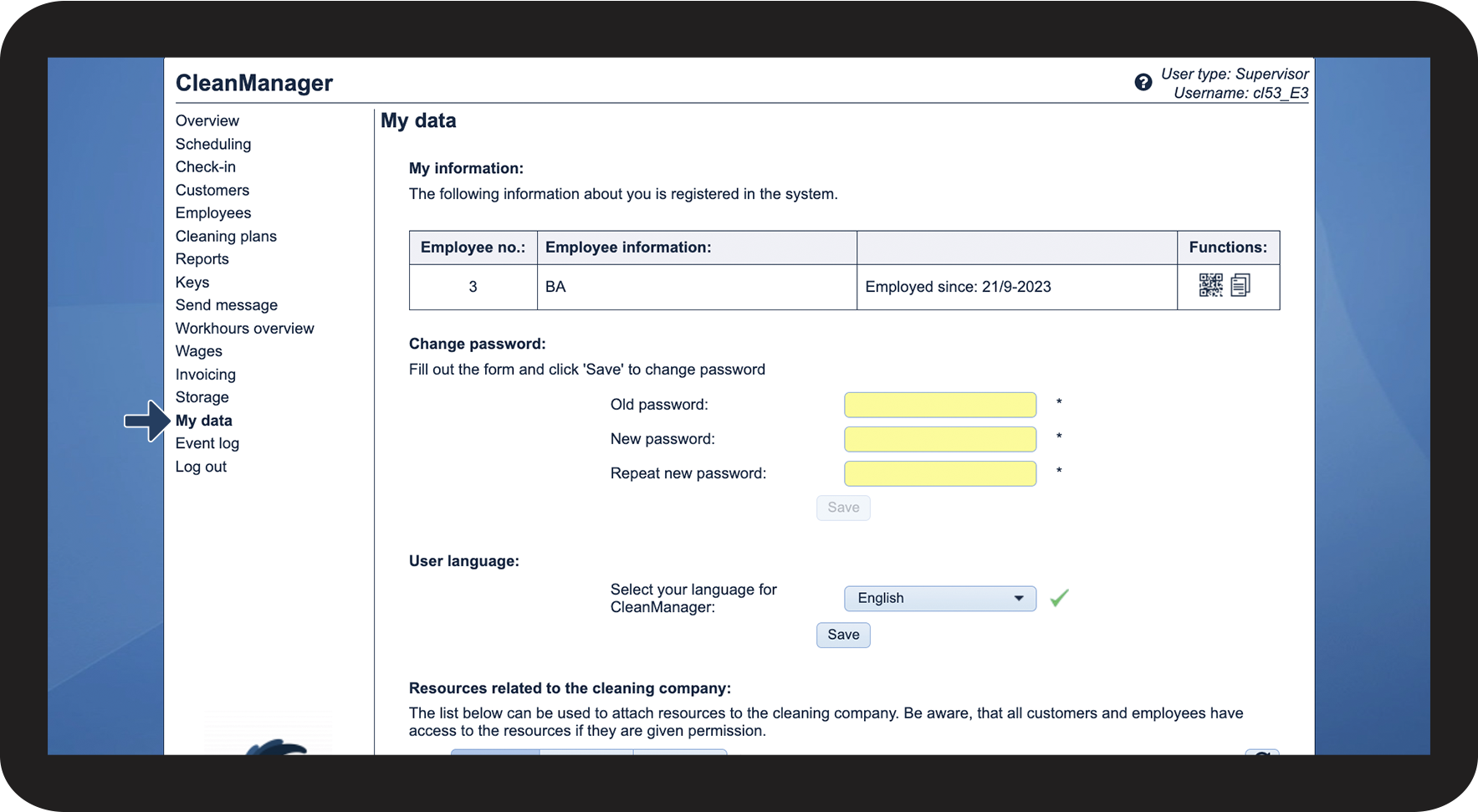The image size is (1478, 812).
Task: Navigate to Customers
Action: (212, 190)
